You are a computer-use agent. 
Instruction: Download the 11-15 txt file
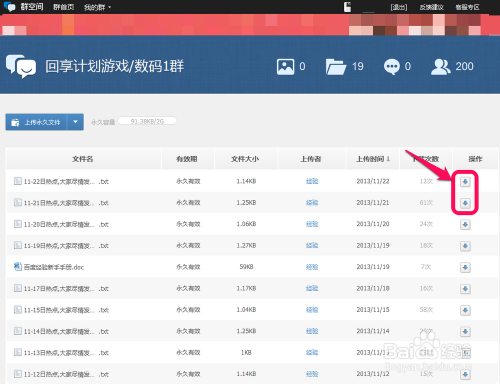(x=465, y=310)
